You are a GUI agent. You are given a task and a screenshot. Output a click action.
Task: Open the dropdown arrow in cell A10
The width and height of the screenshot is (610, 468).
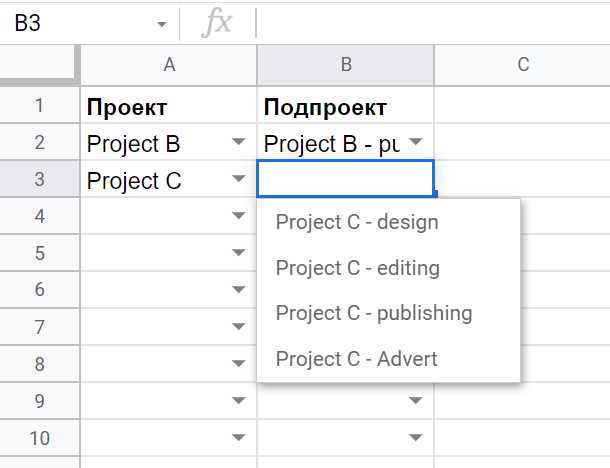(238, 437)
